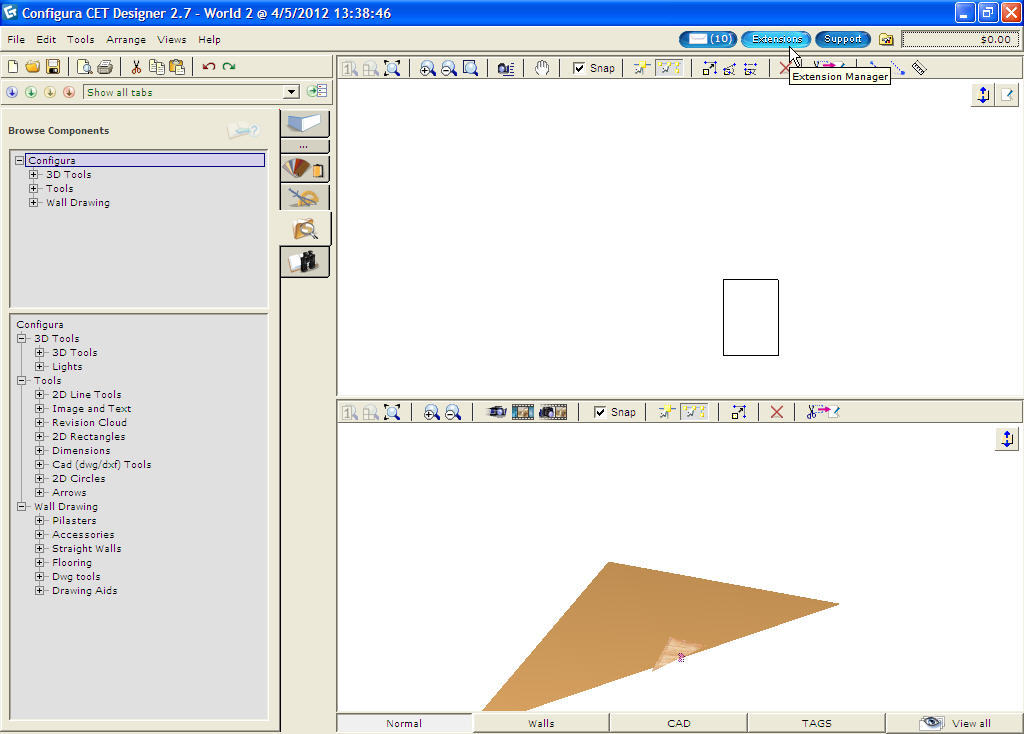1024x734 pixels.
Task: Click the green down-arrow circle icon
Action: coord(31,92)
